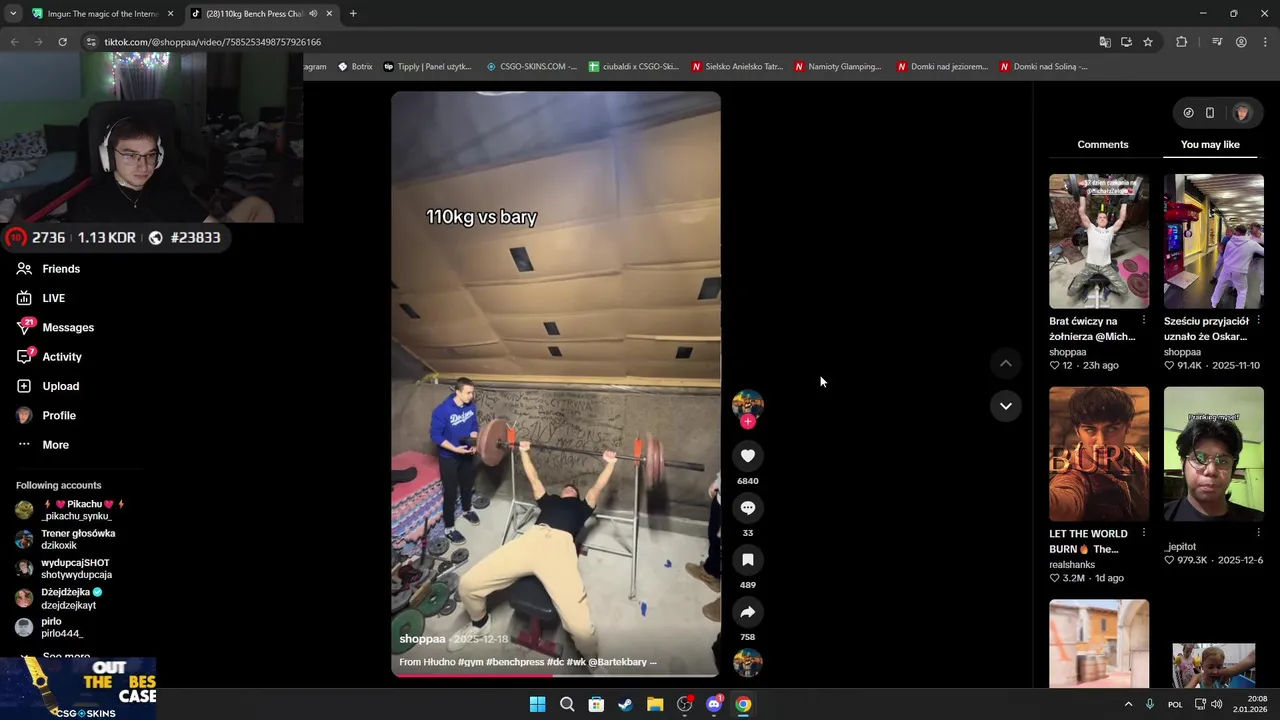Image resolution: width=1280 pixels, height=720 pixels.
Task: Open the spinning sound disc under the share icon
Action: point(747,663)
